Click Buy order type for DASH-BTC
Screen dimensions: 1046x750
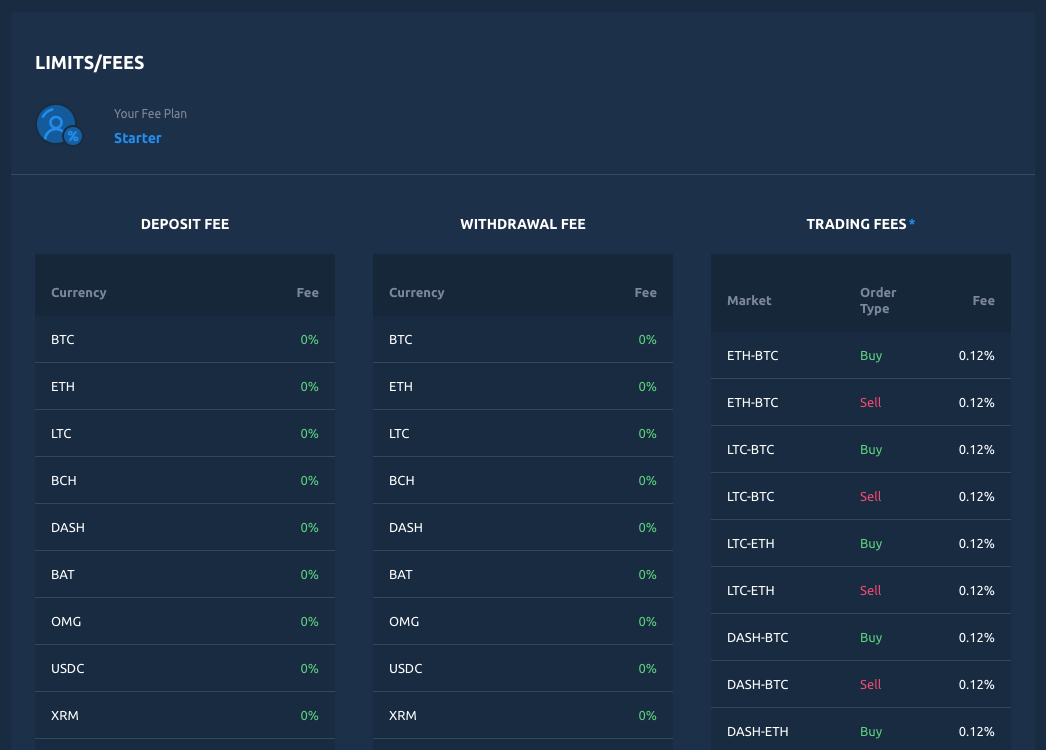(x=871, y=638)
